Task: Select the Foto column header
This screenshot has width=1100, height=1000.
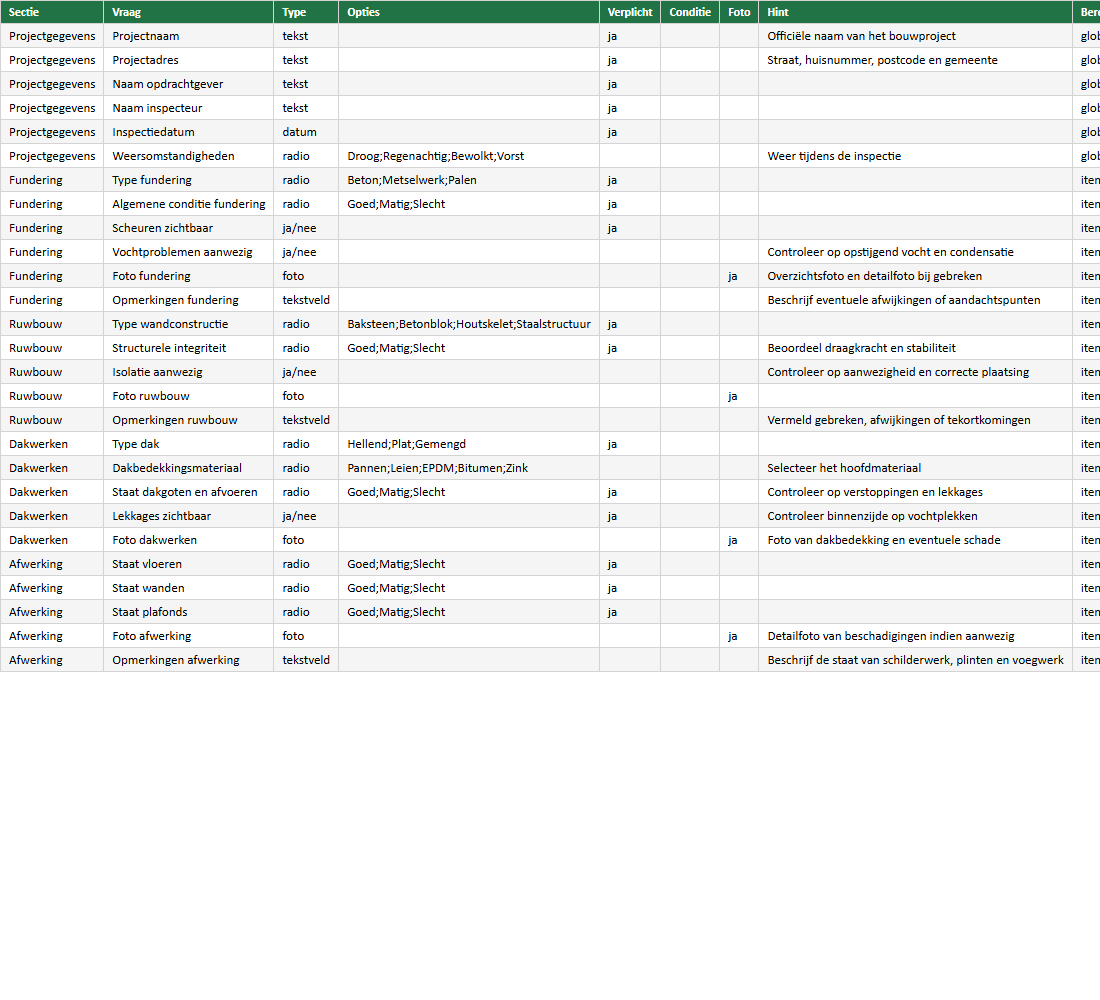Action: click(738, 11)
